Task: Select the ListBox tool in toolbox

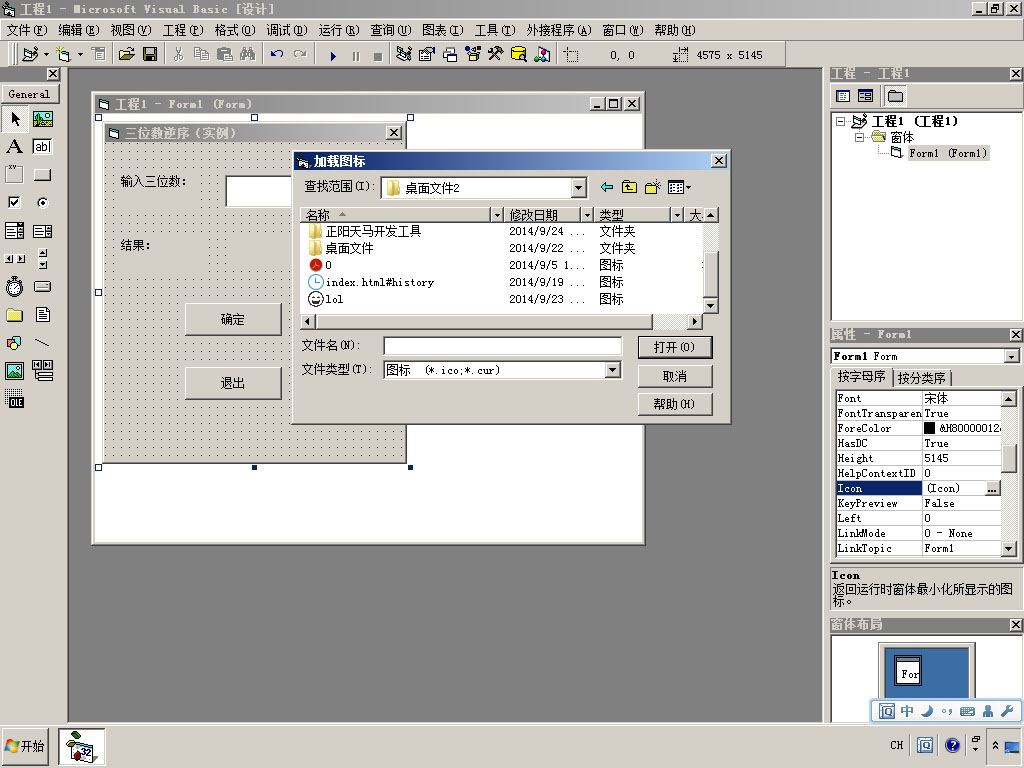Action: point(42,231)
